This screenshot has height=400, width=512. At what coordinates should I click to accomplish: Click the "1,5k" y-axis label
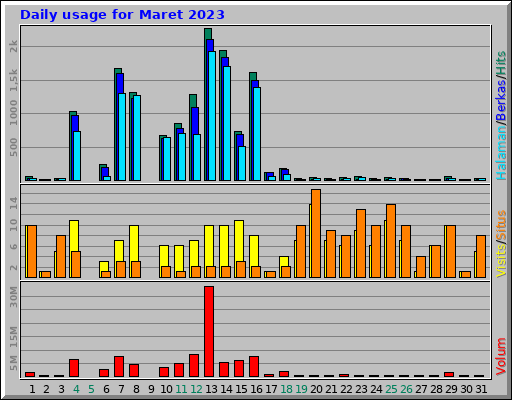point(13,80)
